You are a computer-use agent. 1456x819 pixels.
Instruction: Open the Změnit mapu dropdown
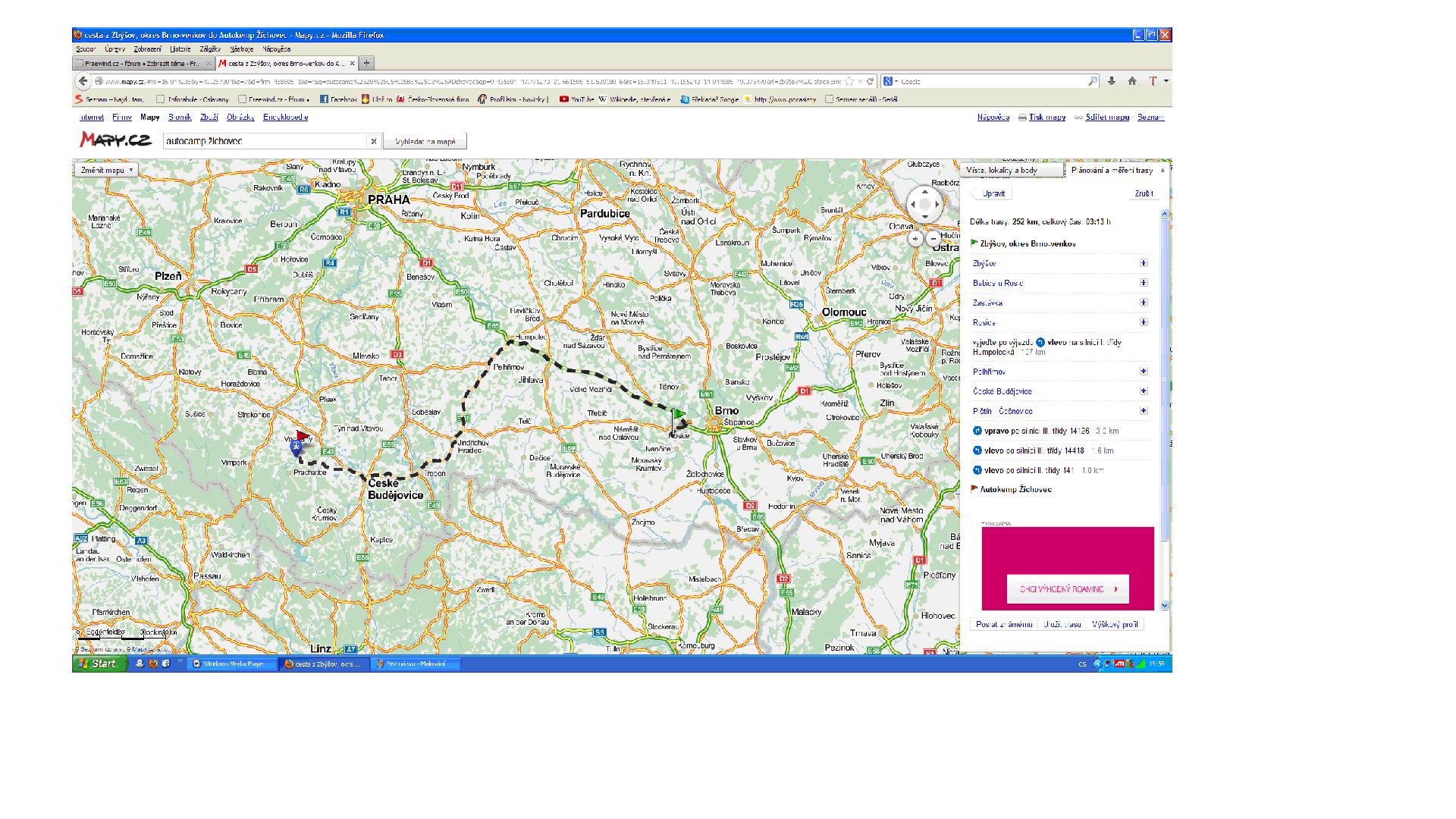pyautogui.click(x=106, y=171)
